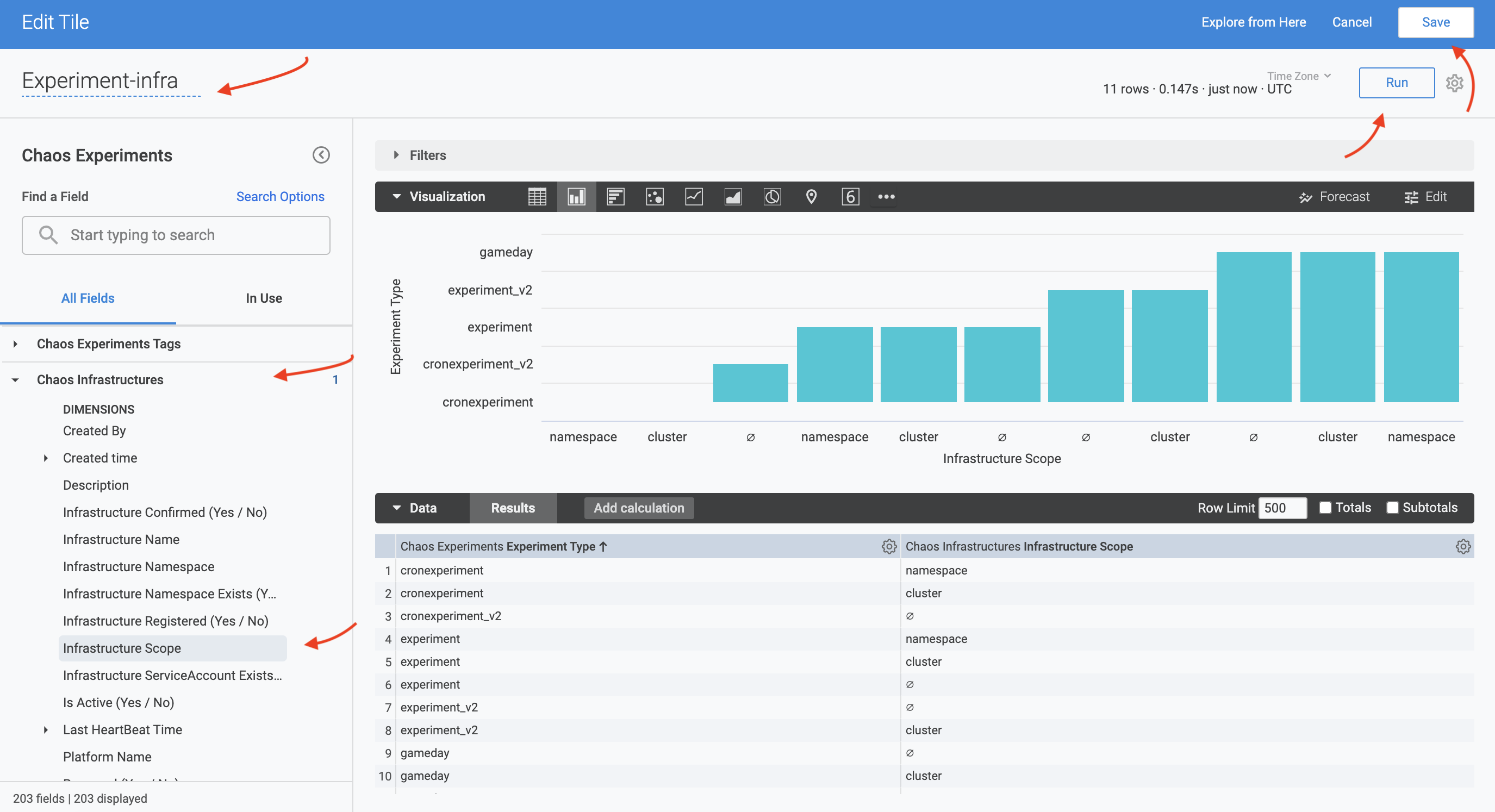Choose the bar chart visualization icon

(616, 197)
